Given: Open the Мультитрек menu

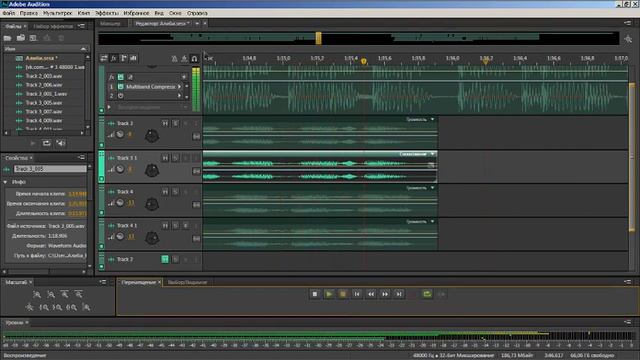Looking at the screenshot, I should tap(58, 13).
